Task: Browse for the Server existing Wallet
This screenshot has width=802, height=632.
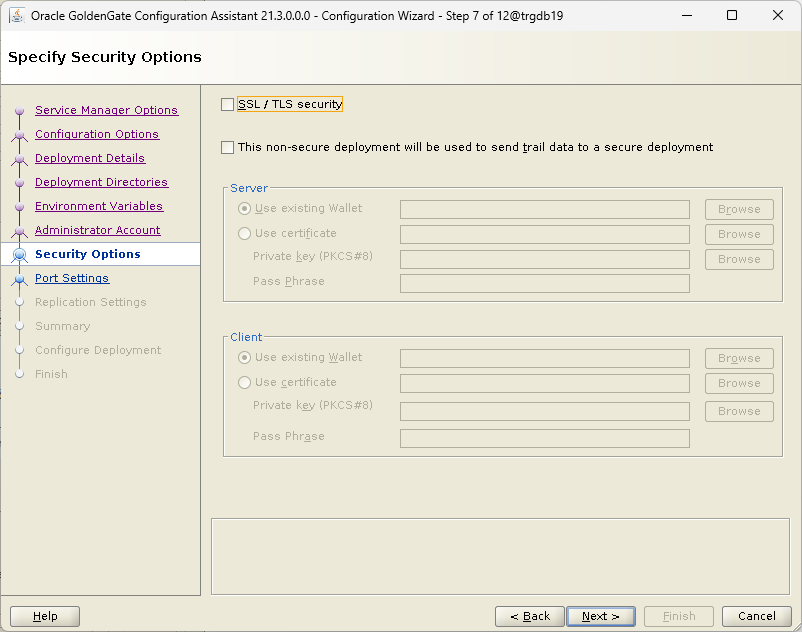Action: click(x=739, y=209)
